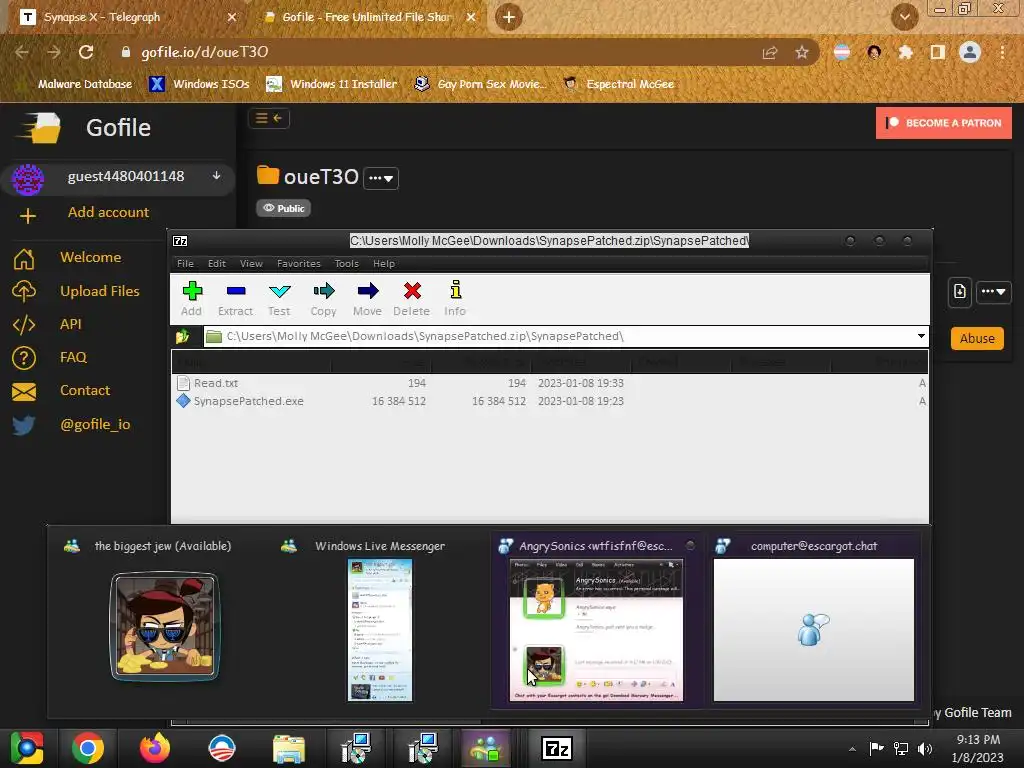1024x768 pixels.
Task: Click the 7-Zip Info toolbar icon
Action: click(x=455, y=298)
